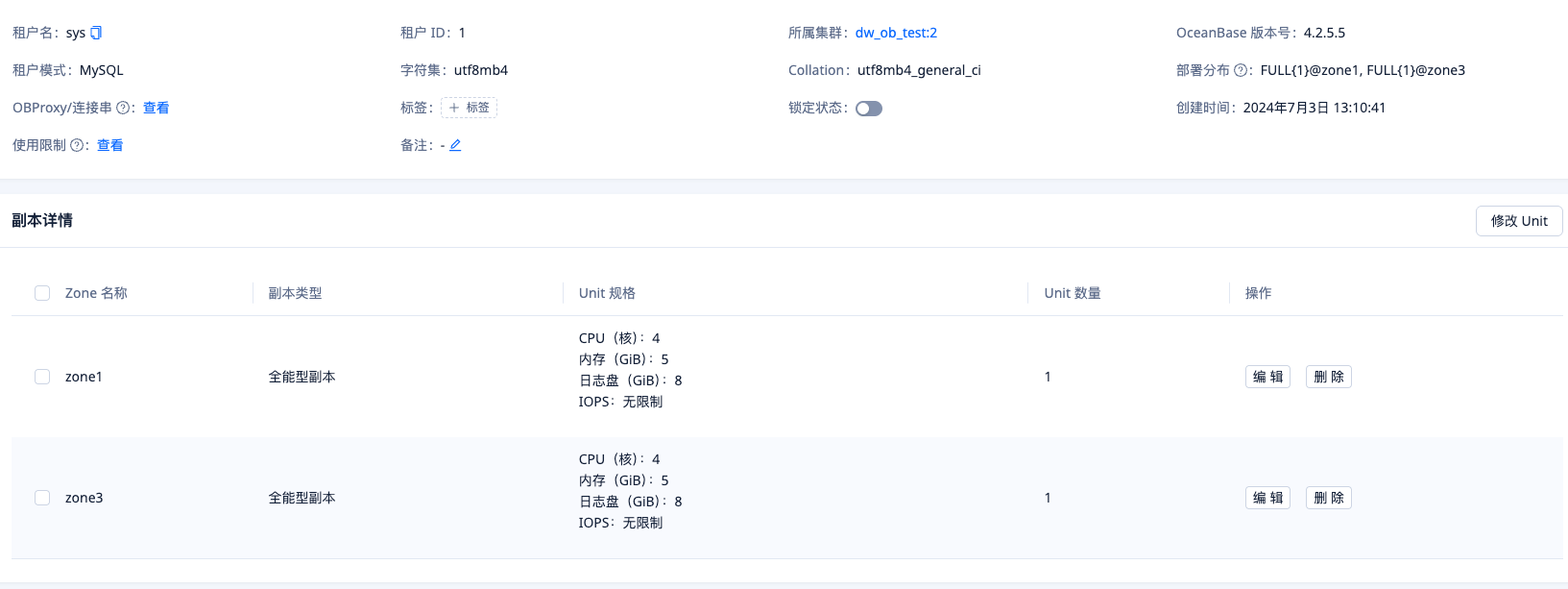The height and width of the screenshot is (589, 1568).
Task: Check the zone3 row checkbox
Action: tap(42, 498)
